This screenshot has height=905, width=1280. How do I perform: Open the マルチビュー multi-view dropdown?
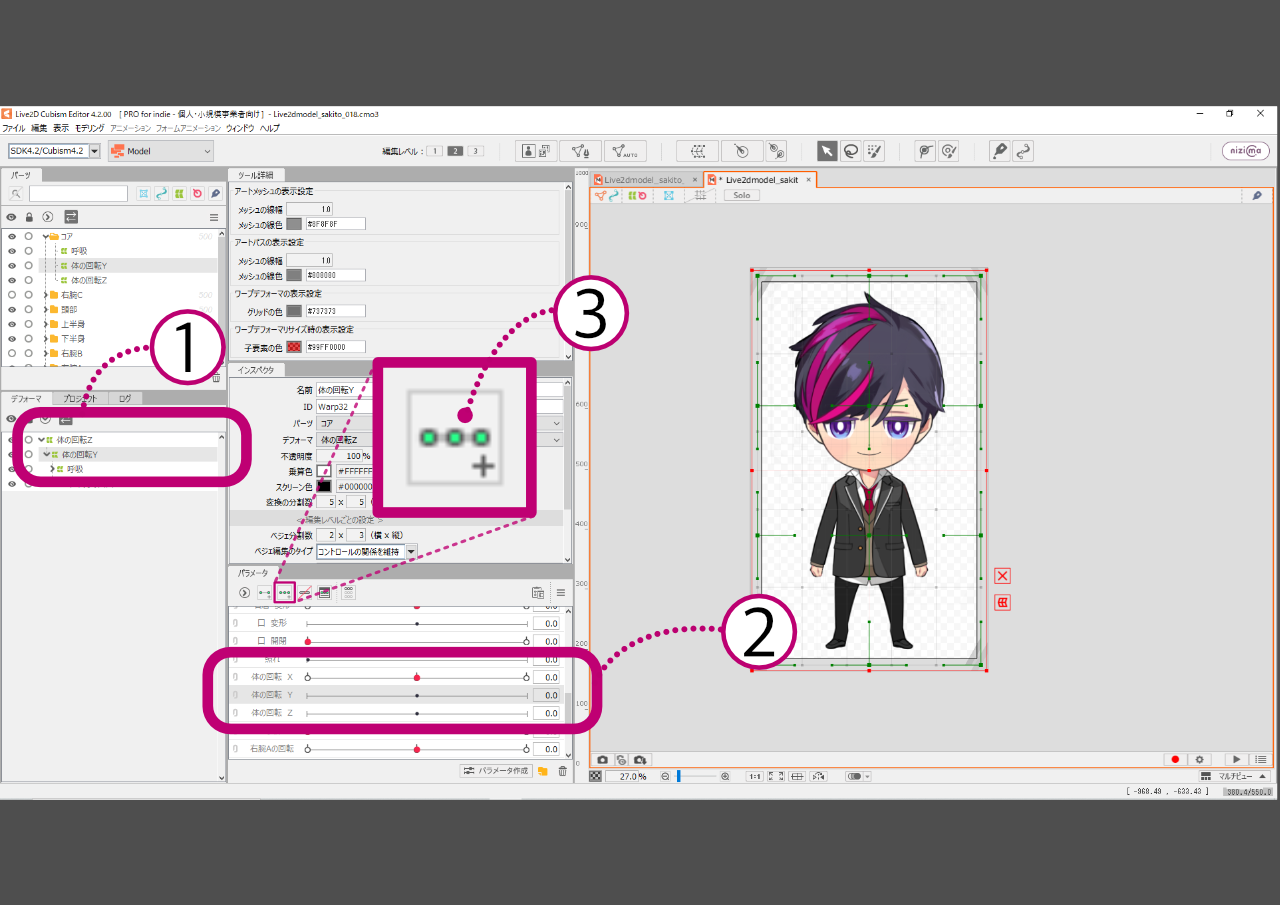click(1237, 777)
